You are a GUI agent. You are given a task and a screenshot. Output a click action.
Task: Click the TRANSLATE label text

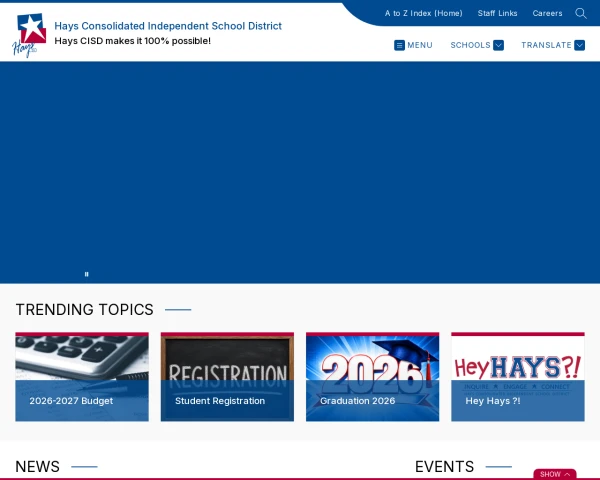[x=546, y=45]
